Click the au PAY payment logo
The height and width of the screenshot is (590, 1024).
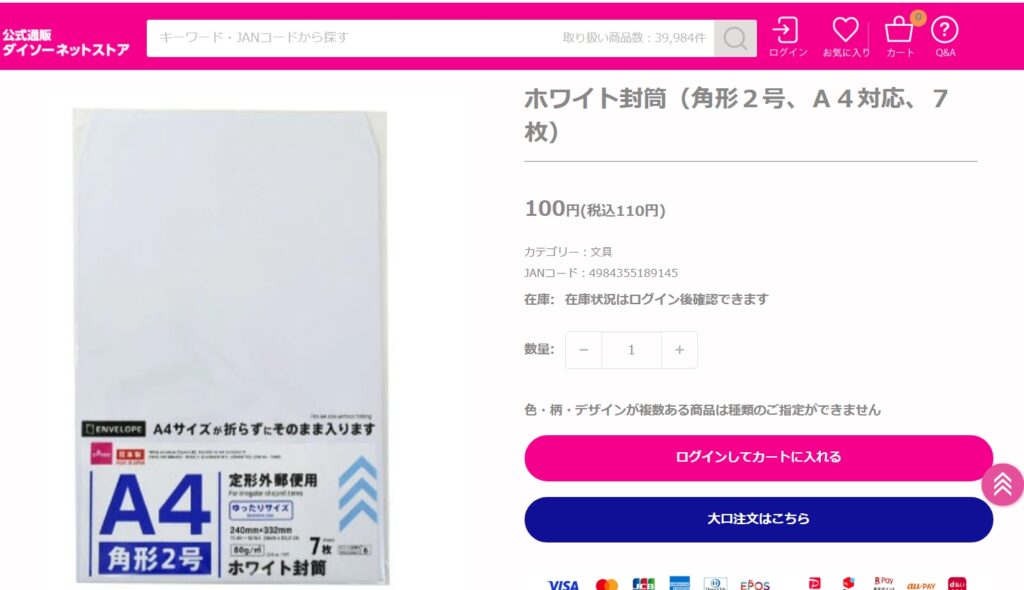click(x=921, y=585)
